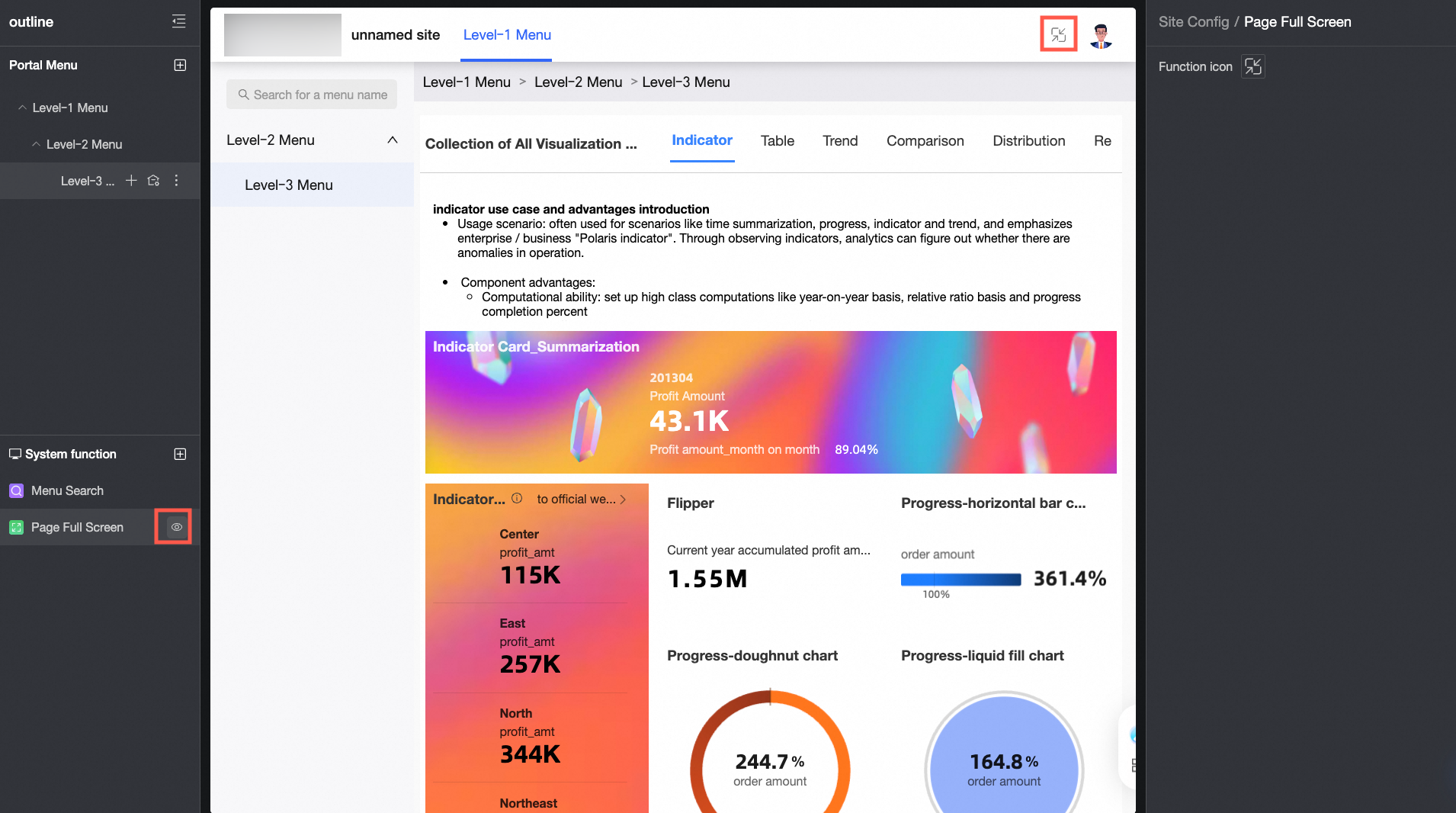The image size is (1456, 813).
Task: Add a new System function
Action: [x=180, y=454]
